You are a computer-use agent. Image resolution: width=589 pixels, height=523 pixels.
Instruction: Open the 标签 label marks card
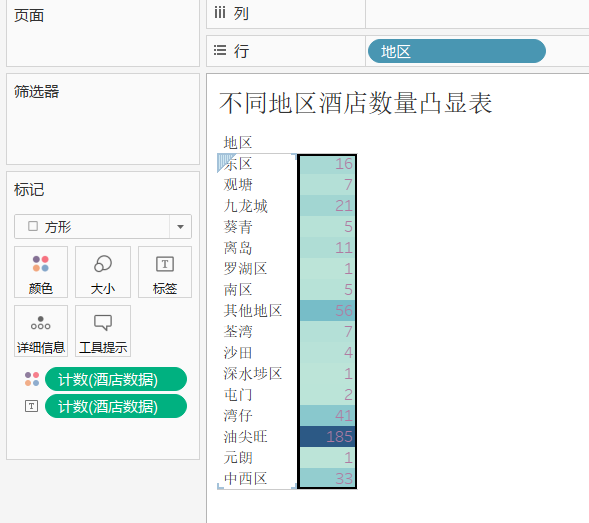click(x=165, y=272)
